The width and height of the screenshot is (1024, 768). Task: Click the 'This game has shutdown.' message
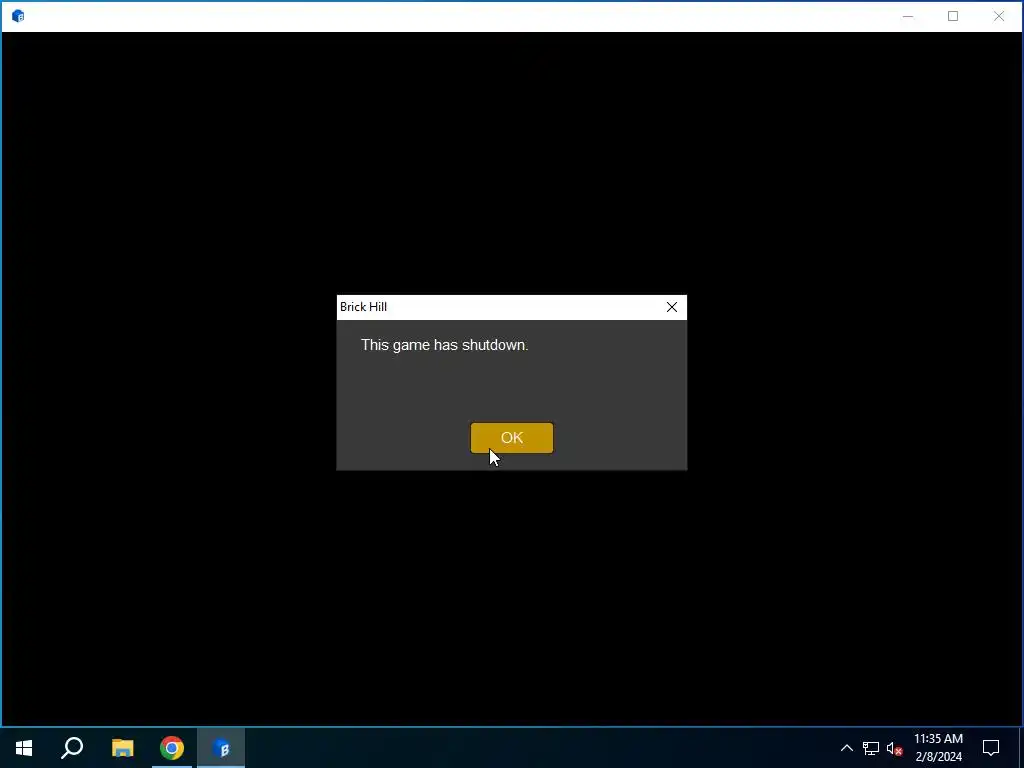pos(444,345)
